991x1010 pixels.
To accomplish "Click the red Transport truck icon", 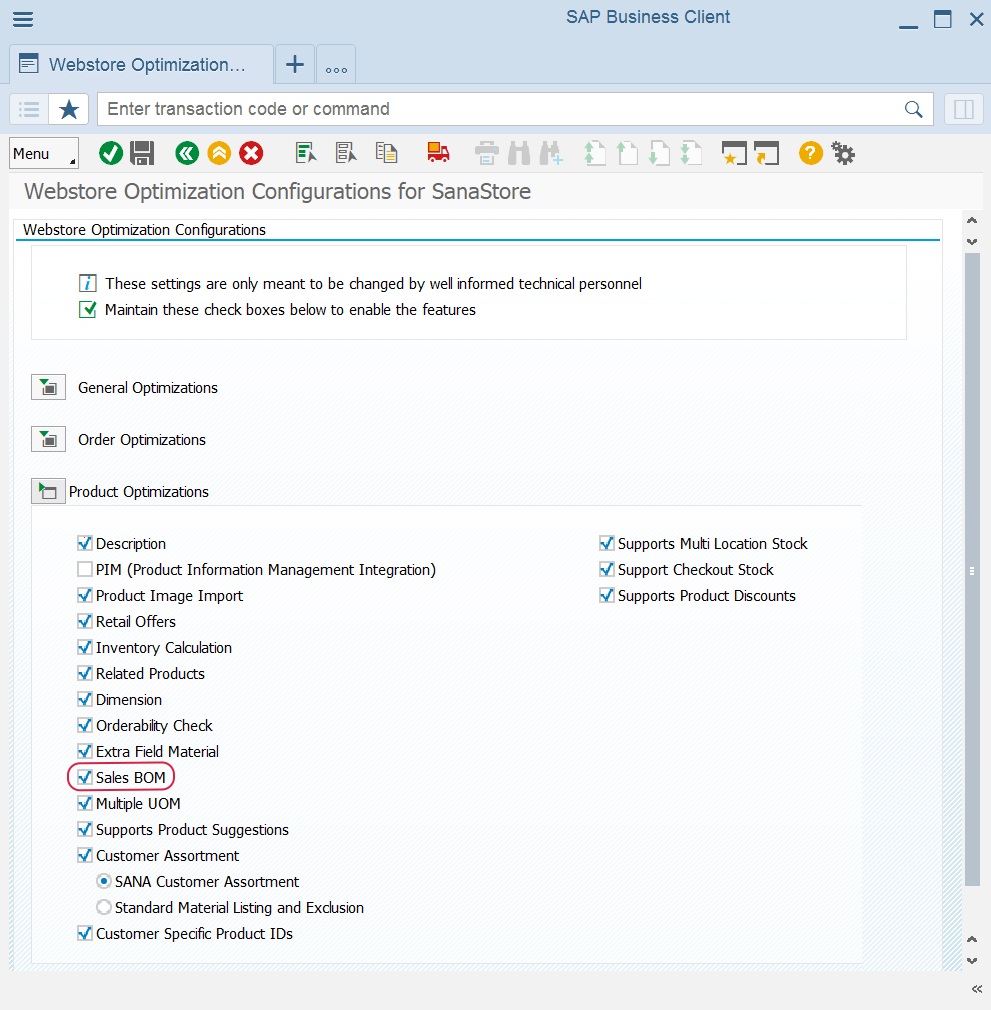I will (439, 153).
